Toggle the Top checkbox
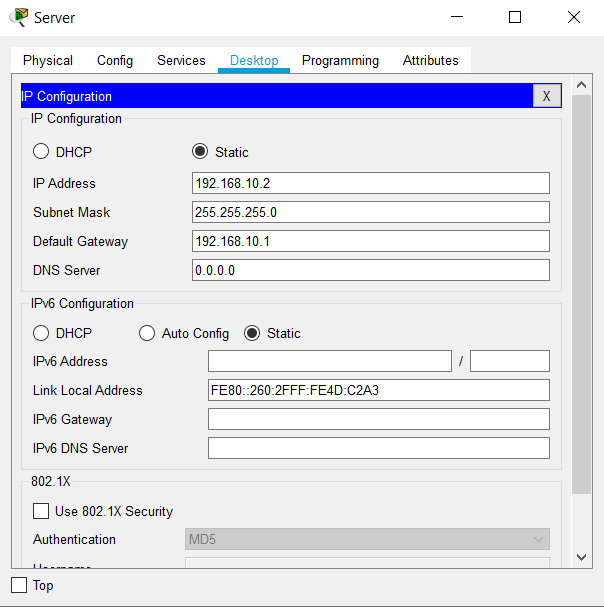 [19, 585]
